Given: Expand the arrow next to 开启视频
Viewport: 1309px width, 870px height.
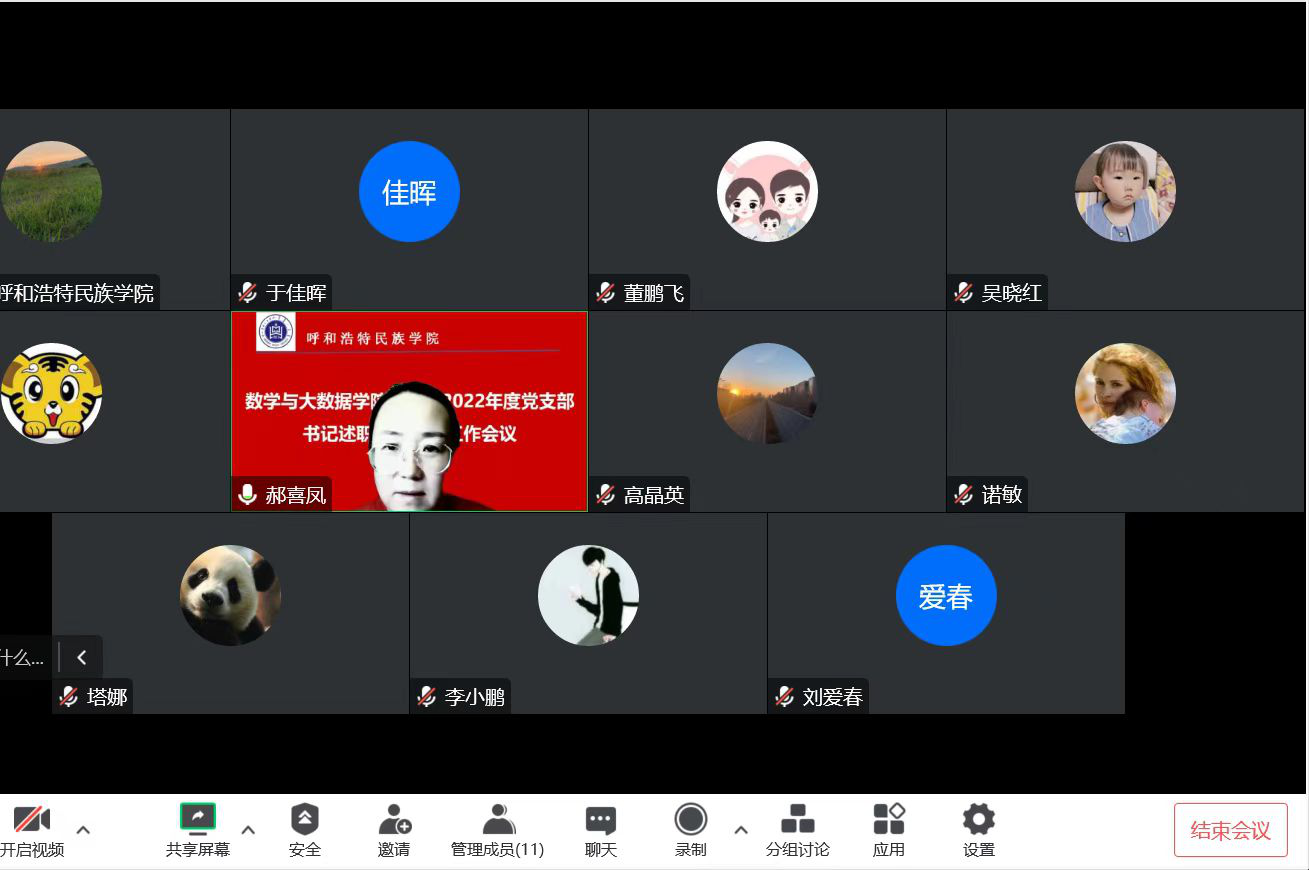Looking at the screenshot, I should [84, 829].
